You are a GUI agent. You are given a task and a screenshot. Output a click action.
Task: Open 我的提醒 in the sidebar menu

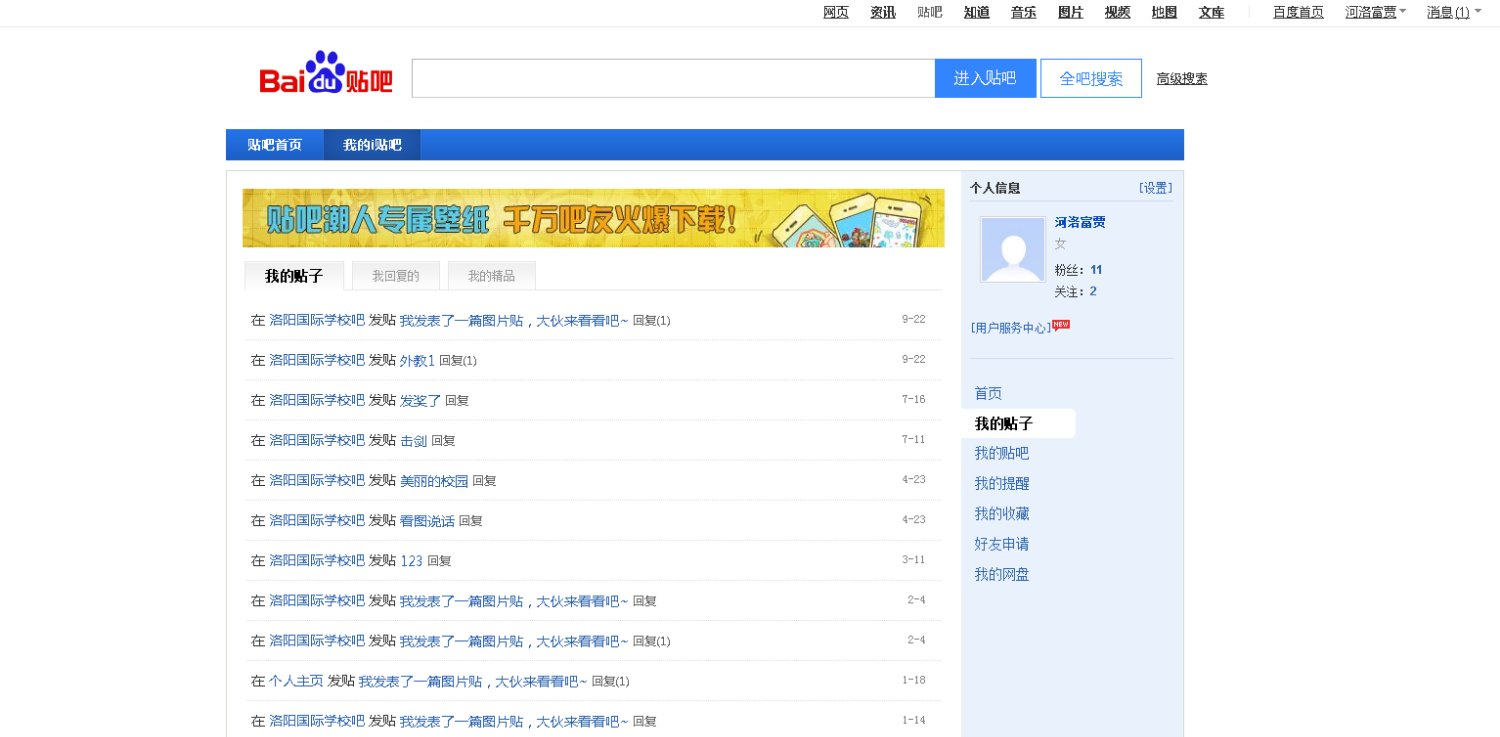point(1002,483)
